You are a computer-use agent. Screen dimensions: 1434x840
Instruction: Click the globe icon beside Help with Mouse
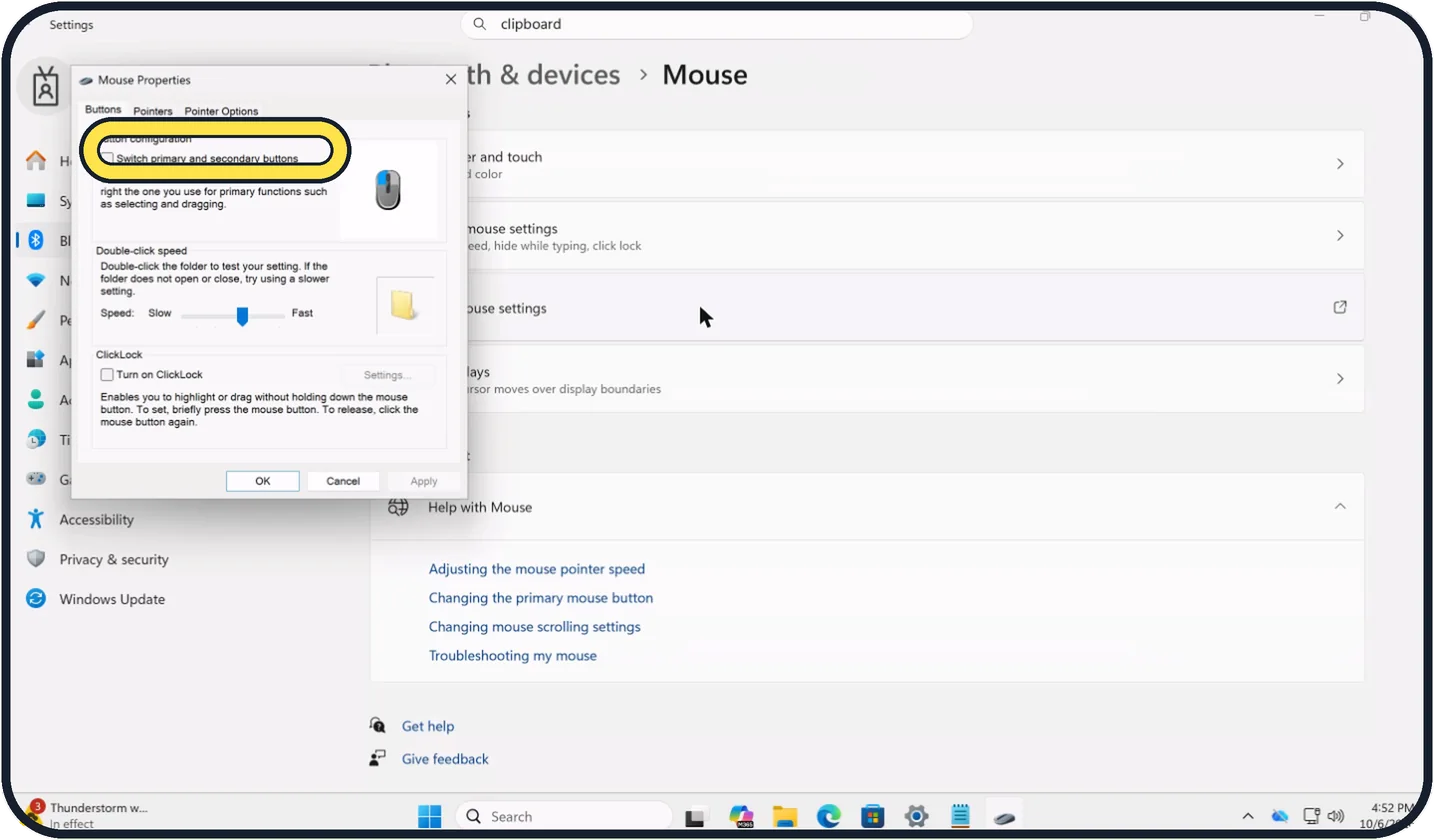tap(398, 507)
